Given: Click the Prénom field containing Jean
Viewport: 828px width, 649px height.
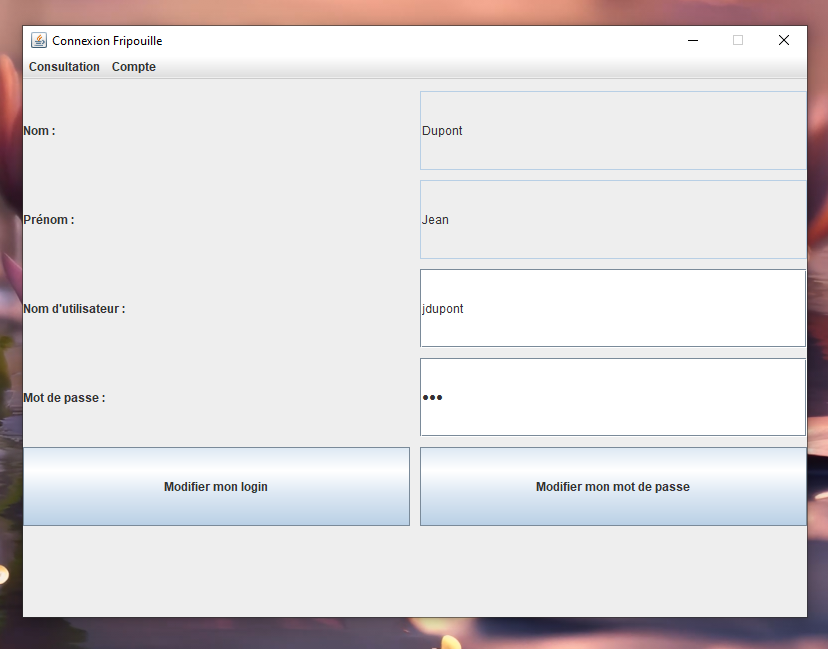Looking at the screenshot, I should point(612,220).
